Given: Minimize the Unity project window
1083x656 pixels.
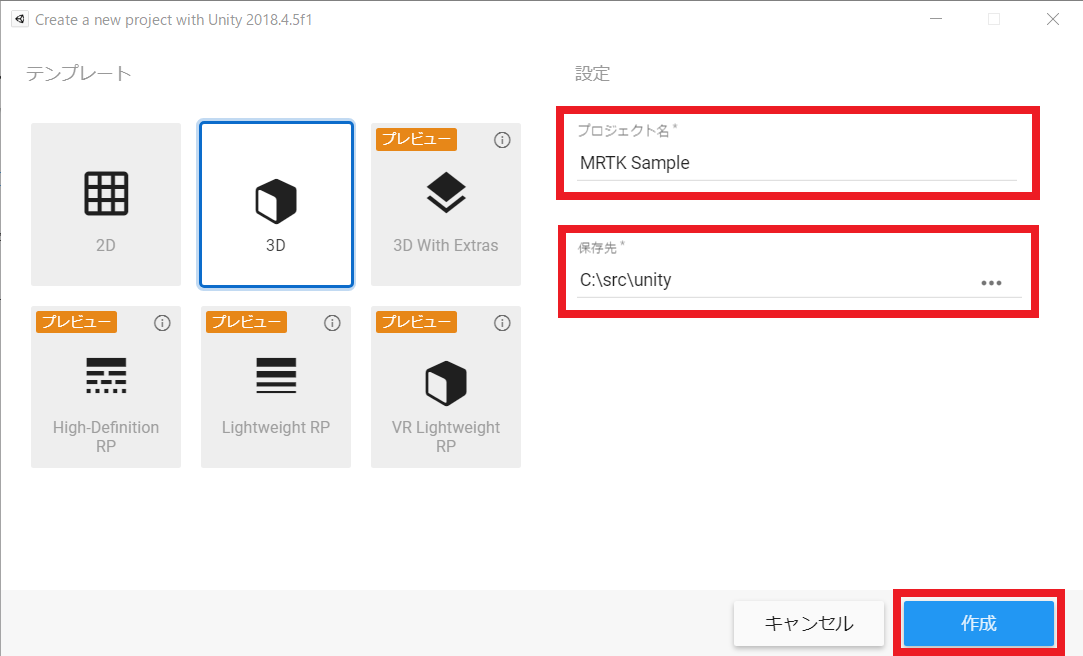Looking at the screenshot, I should 936,19.
